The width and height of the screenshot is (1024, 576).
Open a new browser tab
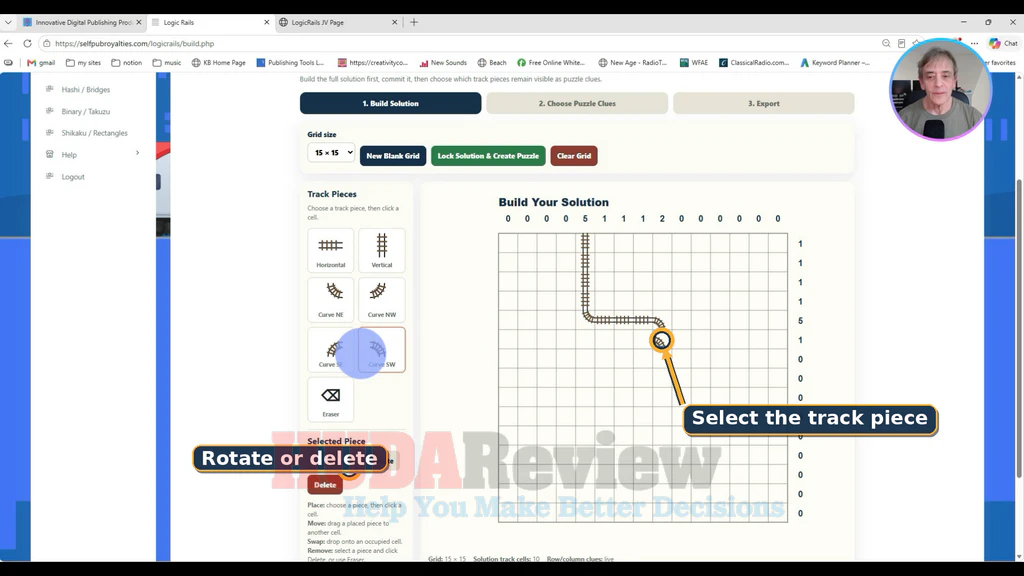click(x=414, y=22)
